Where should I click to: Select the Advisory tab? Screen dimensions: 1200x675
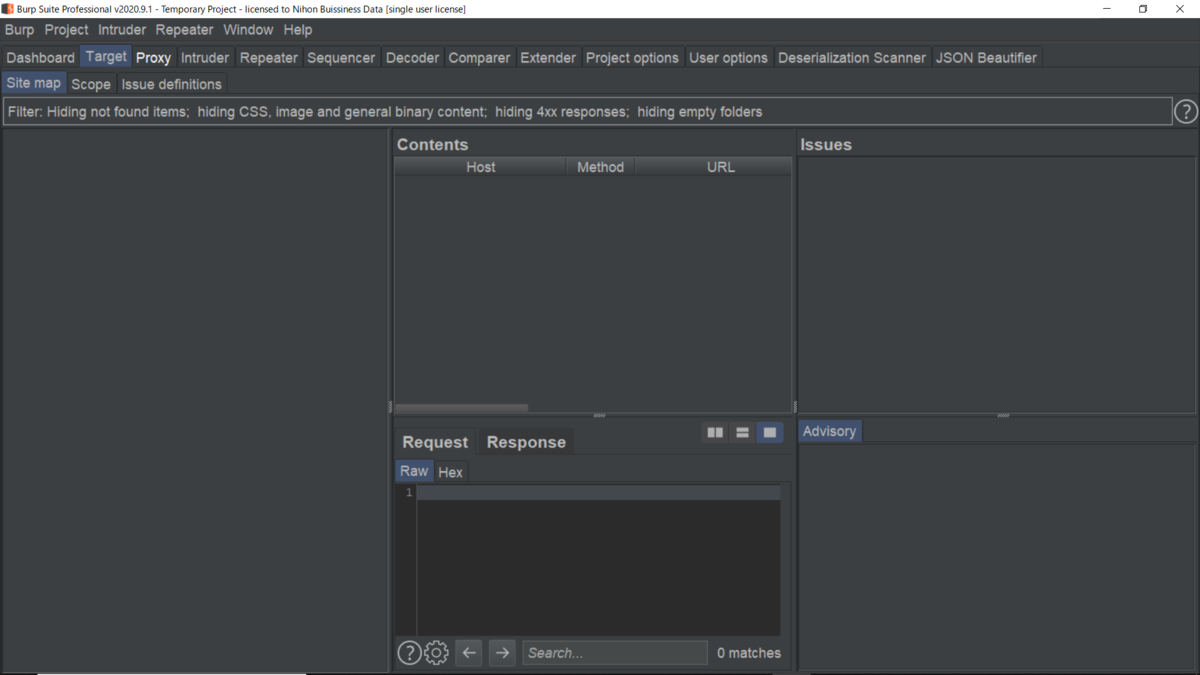829,431
